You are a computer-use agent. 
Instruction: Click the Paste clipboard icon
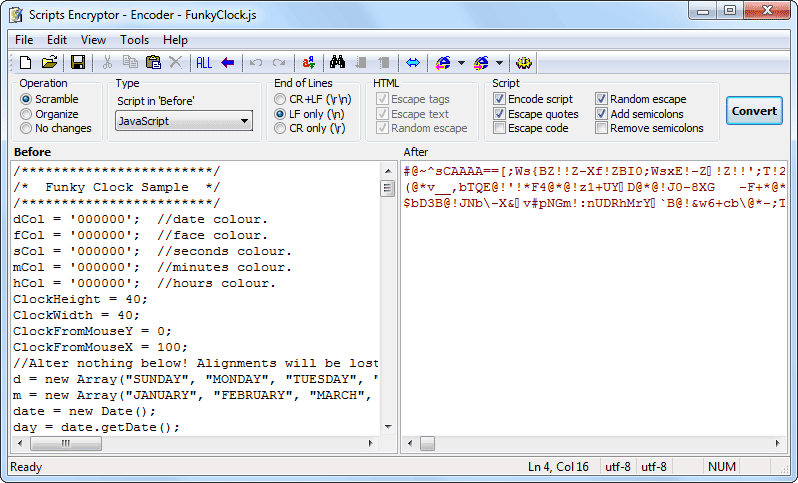pyautogui.click(x=153, y=63)
